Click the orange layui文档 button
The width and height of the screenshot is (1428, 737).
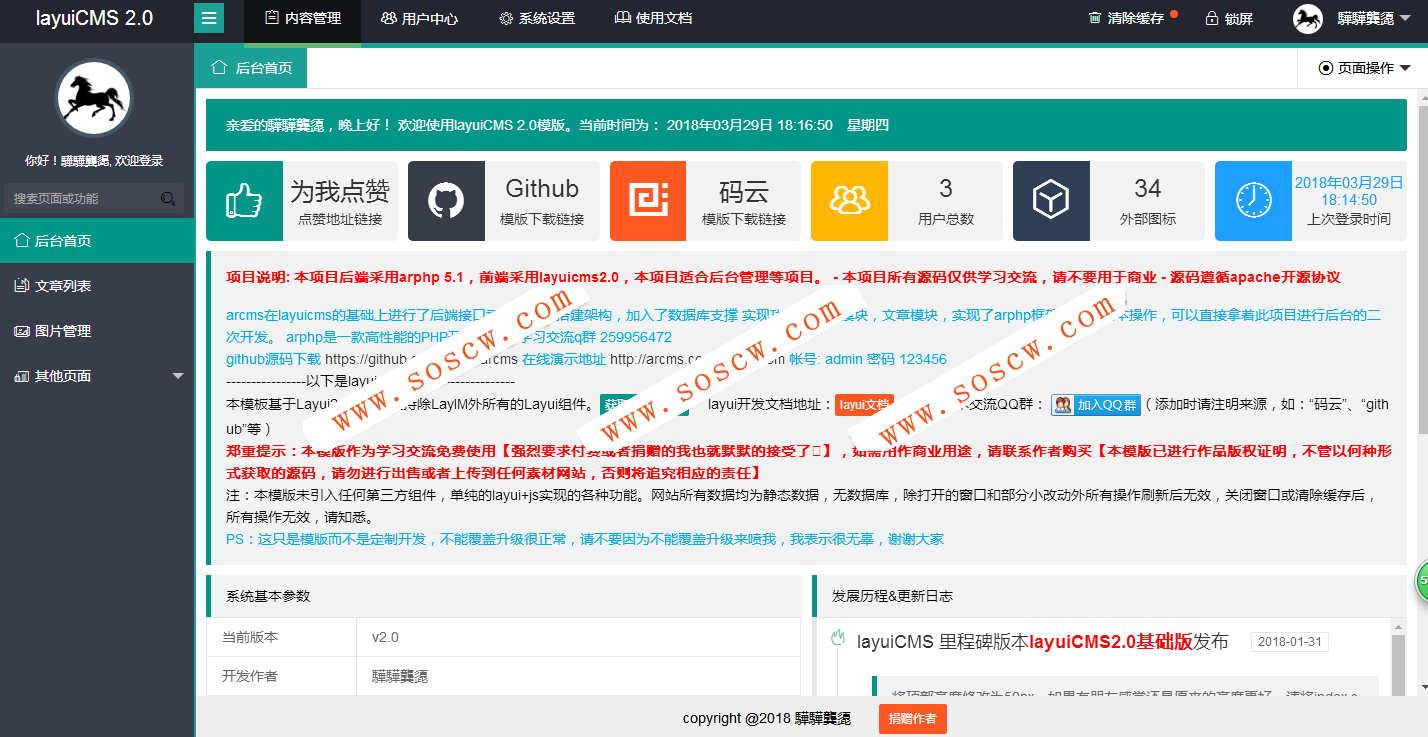(x=864, y=405)
